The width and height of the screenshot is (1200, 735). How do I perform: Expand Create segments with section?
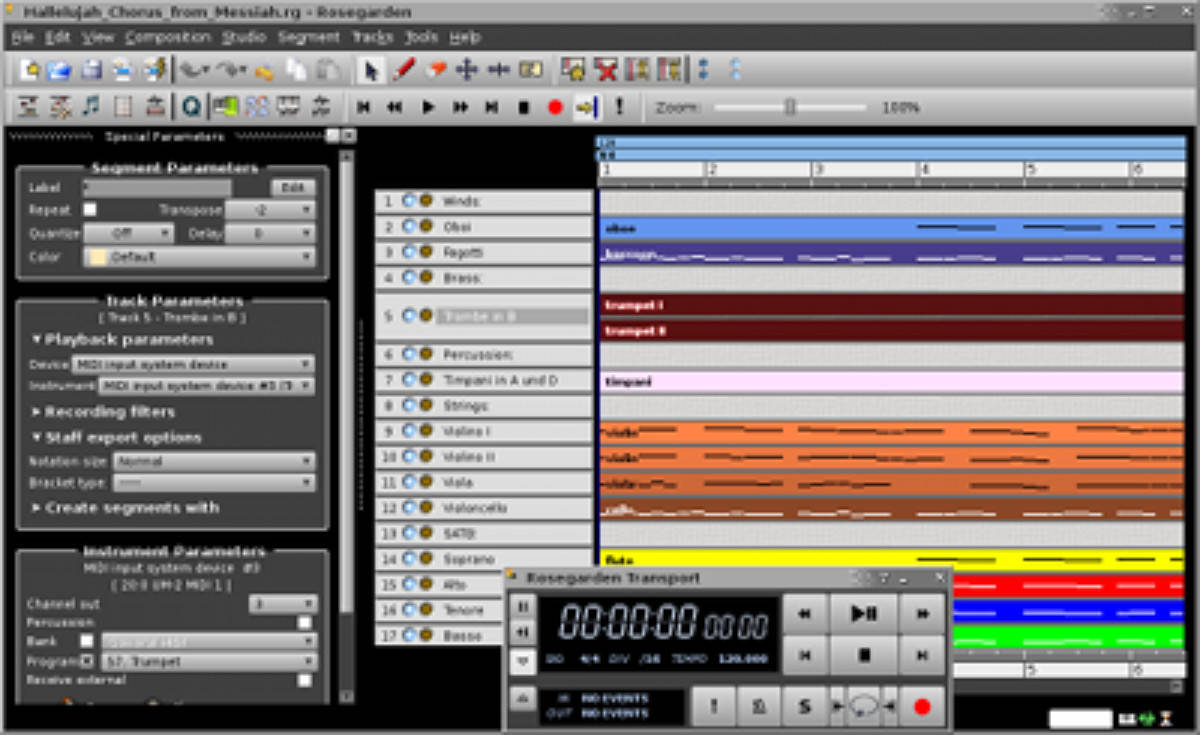(x=125, y=508)
